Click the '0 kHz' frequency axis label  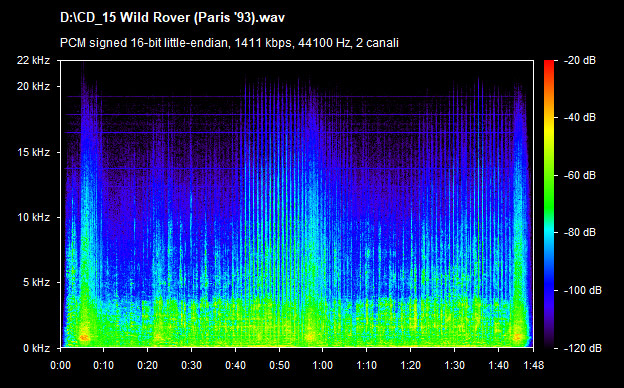(x=36, y=348)
